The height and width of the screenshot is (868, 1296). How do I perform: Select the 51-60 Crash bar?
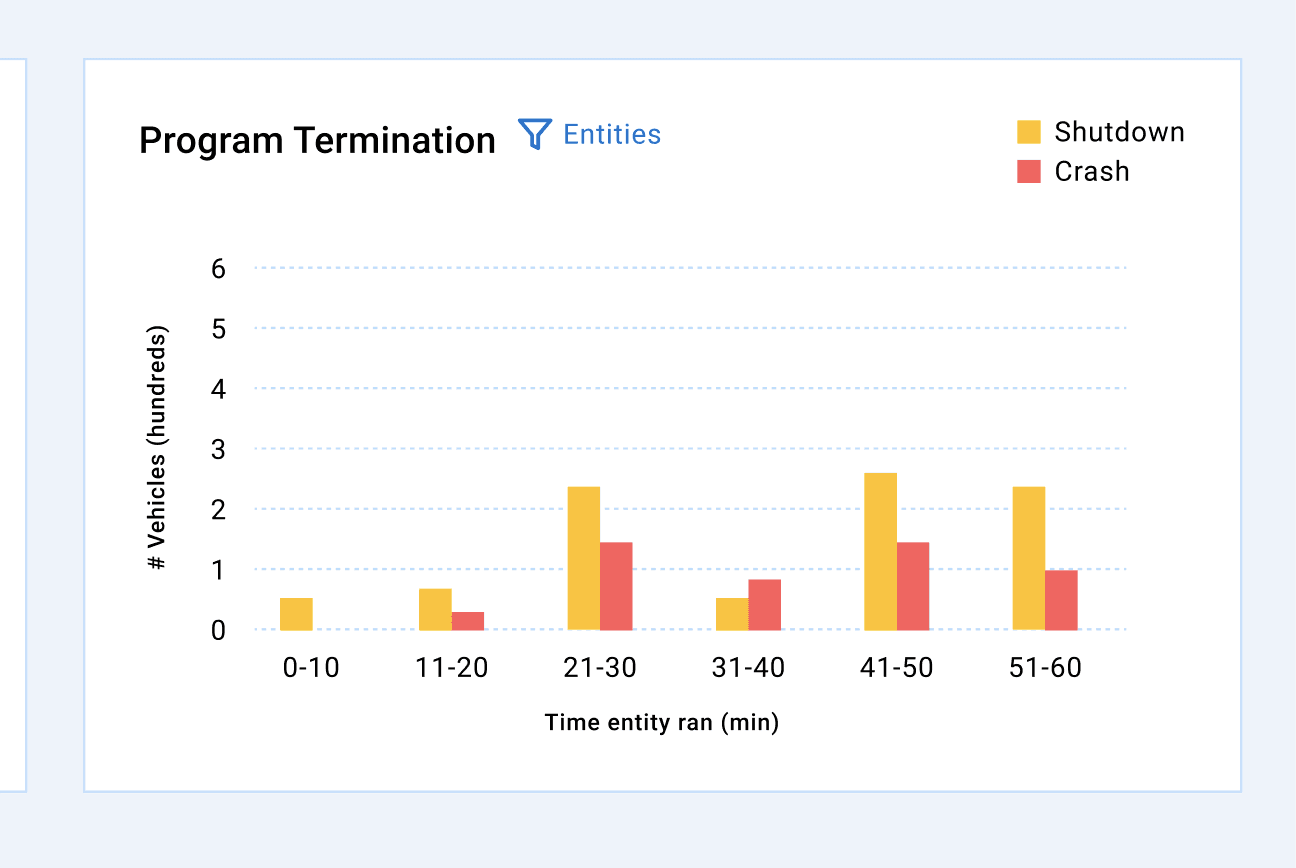coord(1061,600)
